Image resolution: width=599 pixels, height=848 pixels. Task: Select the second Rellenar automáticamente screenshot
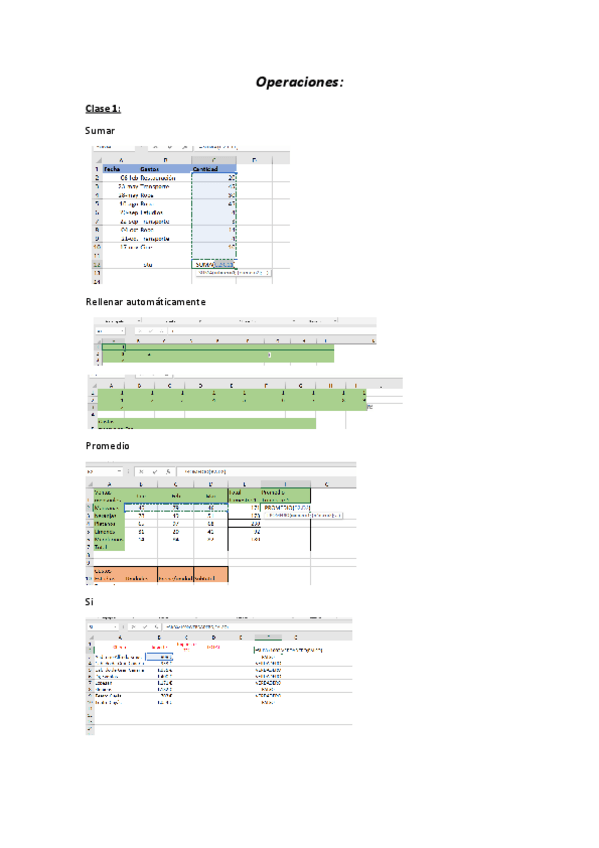[x=245, y=401]
